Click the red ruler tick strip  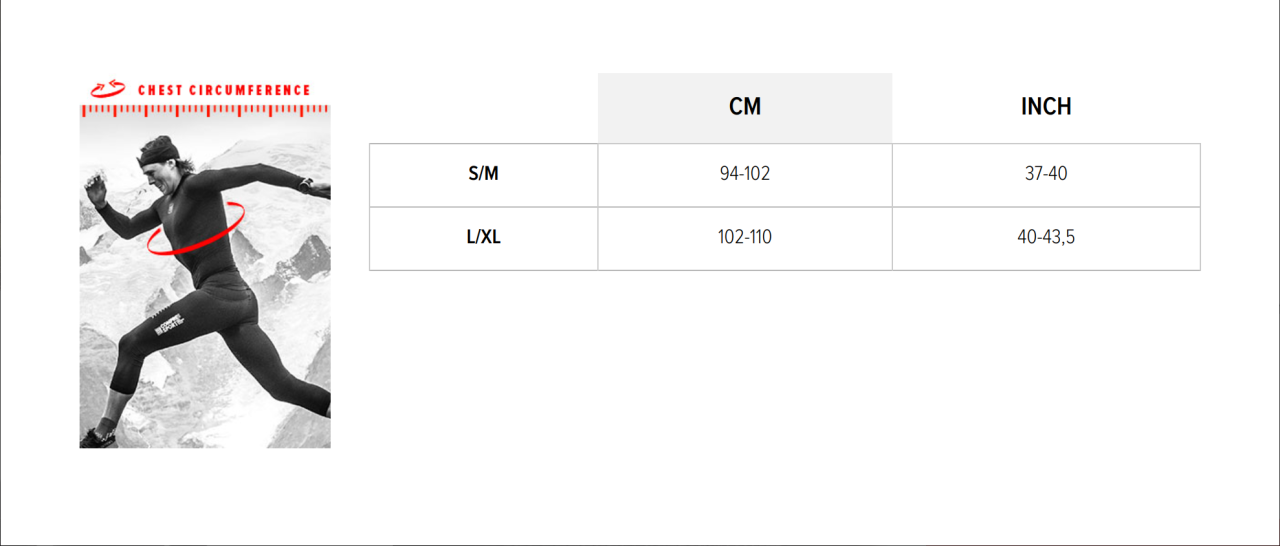pyautogui.click(x=205, y=111)
